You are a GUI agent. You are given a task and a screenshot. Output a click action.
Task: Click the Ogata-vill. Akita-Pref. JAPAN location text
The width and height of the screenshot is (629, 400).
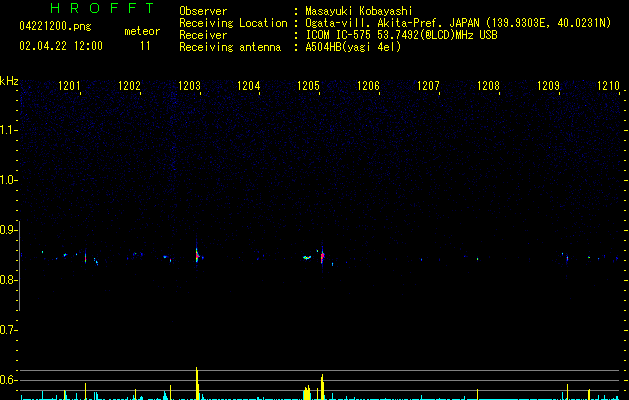(458, 23)
